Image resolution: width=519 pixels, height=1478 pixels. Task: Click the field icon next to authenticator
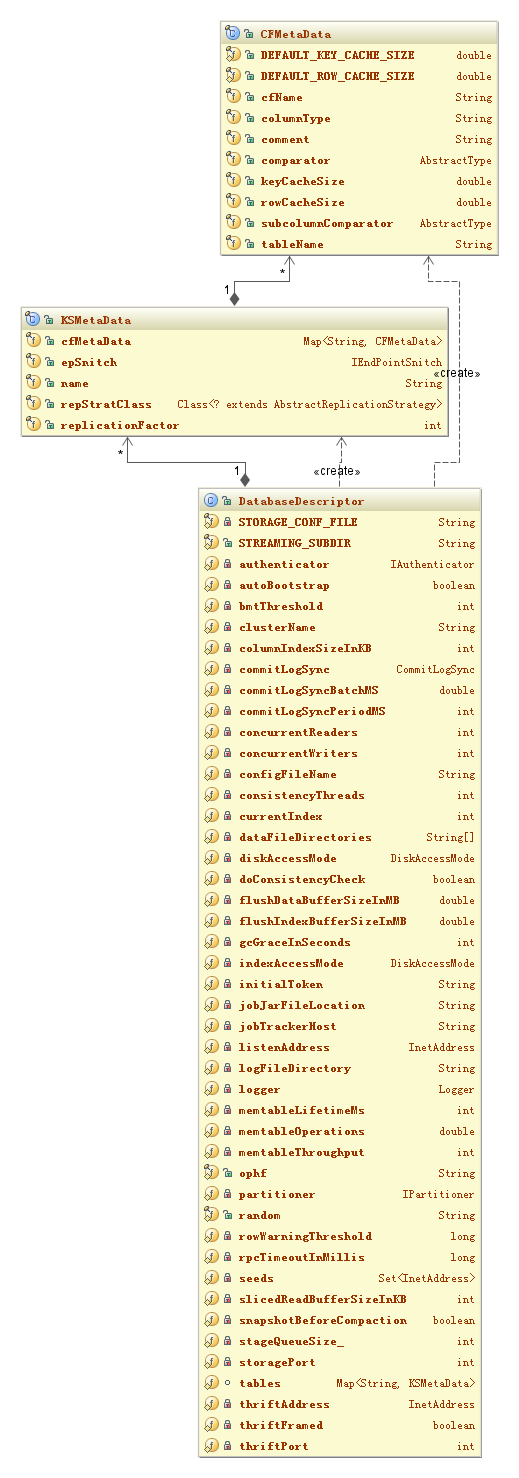click(x=210, y=564)
